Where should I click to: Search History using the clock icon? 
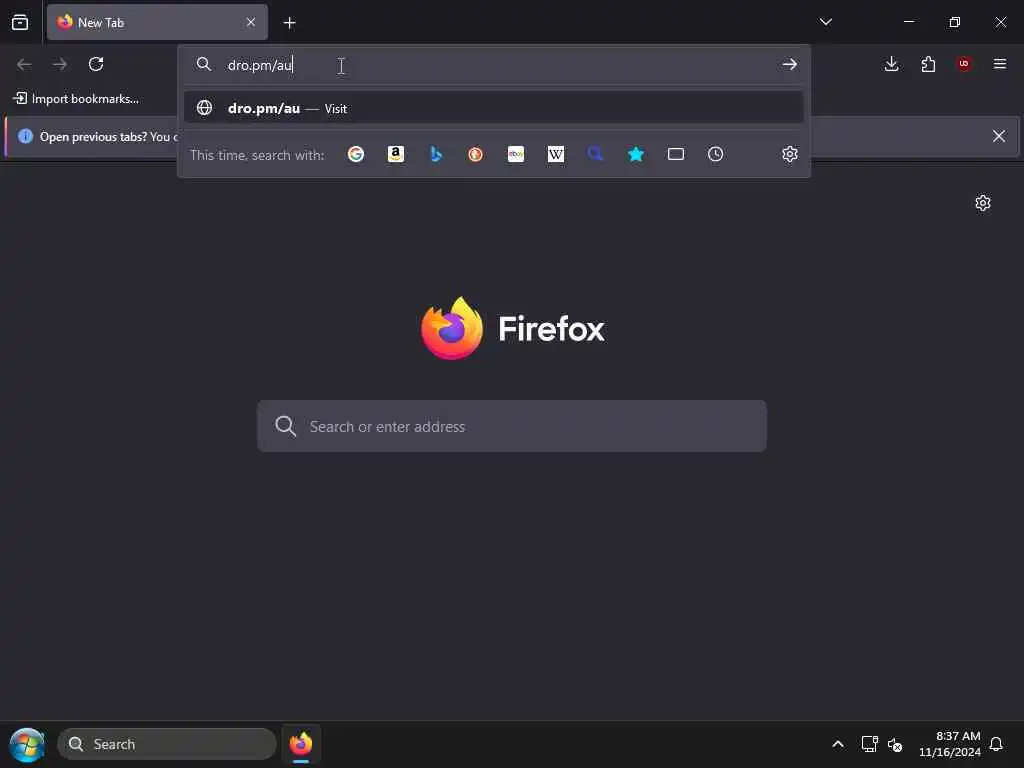point(716,154)
